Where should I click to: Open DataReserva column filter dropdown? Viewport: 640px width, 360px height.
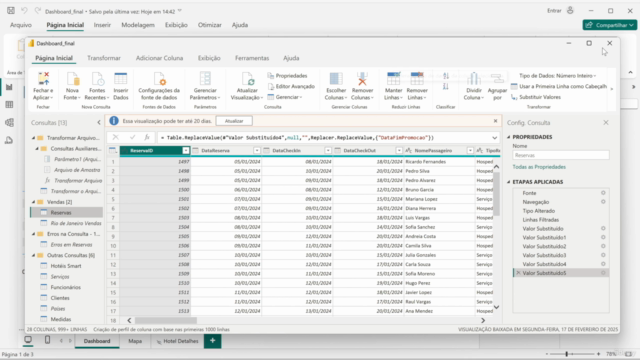coord(257,151)
